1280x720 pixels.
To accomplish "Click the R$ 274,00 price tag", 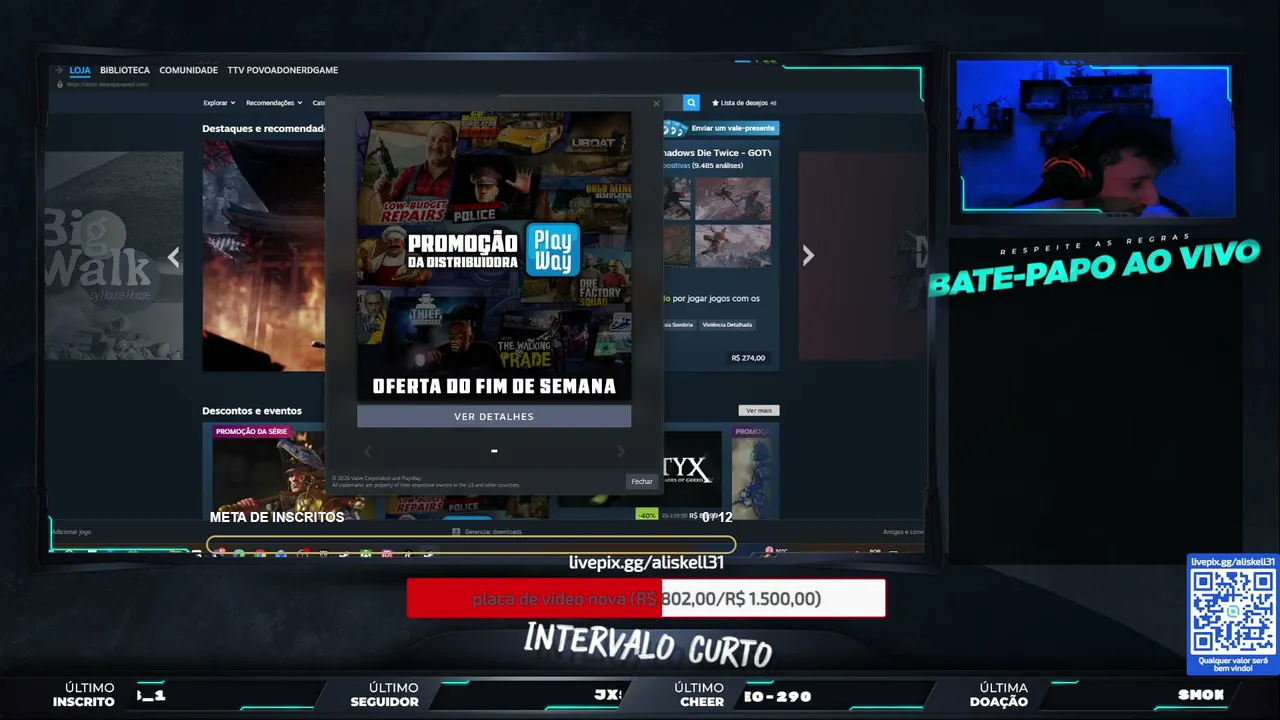I will 748,358.
